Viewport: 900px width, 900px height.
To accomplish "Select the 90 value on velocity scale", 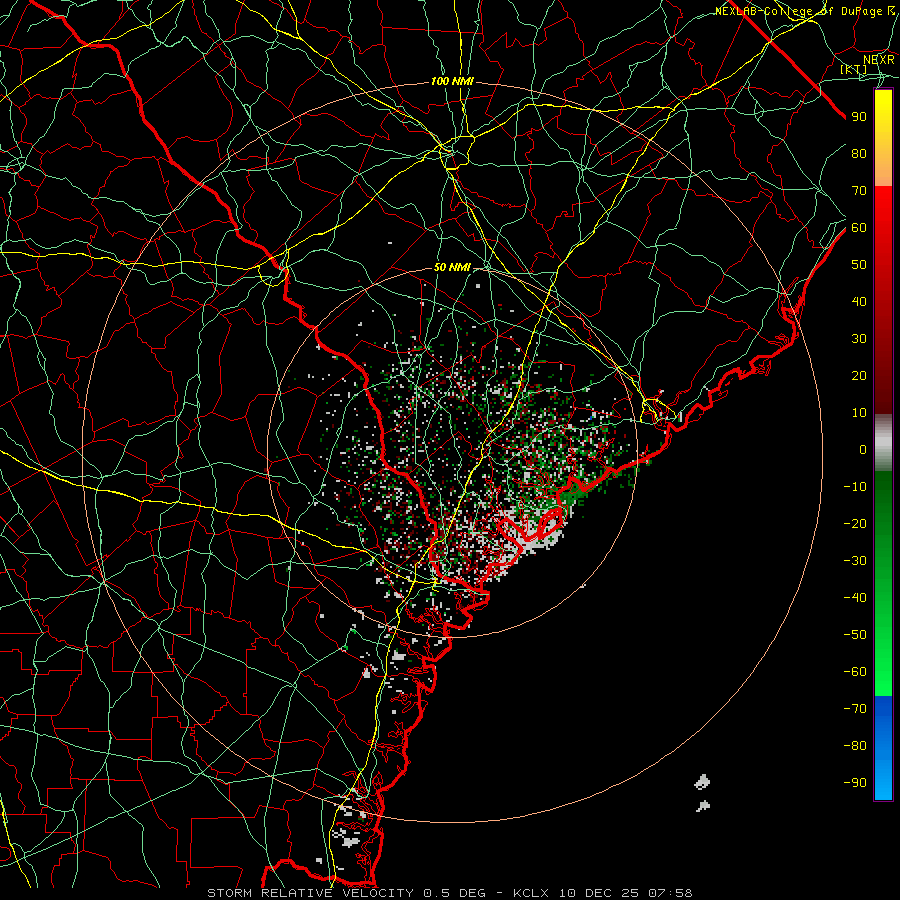I will tap(859, 117).
